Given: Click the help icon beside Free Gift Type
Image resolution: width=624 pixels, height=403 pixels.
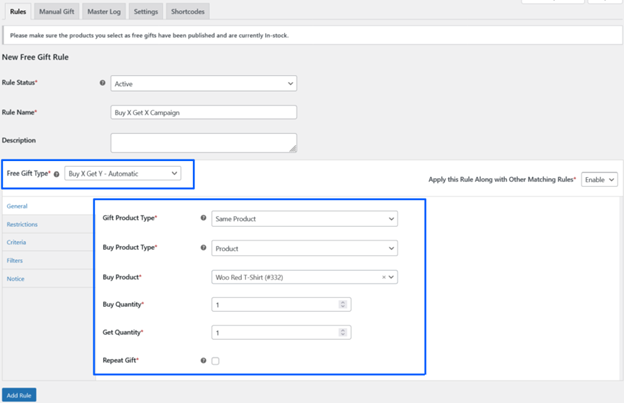Looking at the screenshot, I should [x=56, y=174].
